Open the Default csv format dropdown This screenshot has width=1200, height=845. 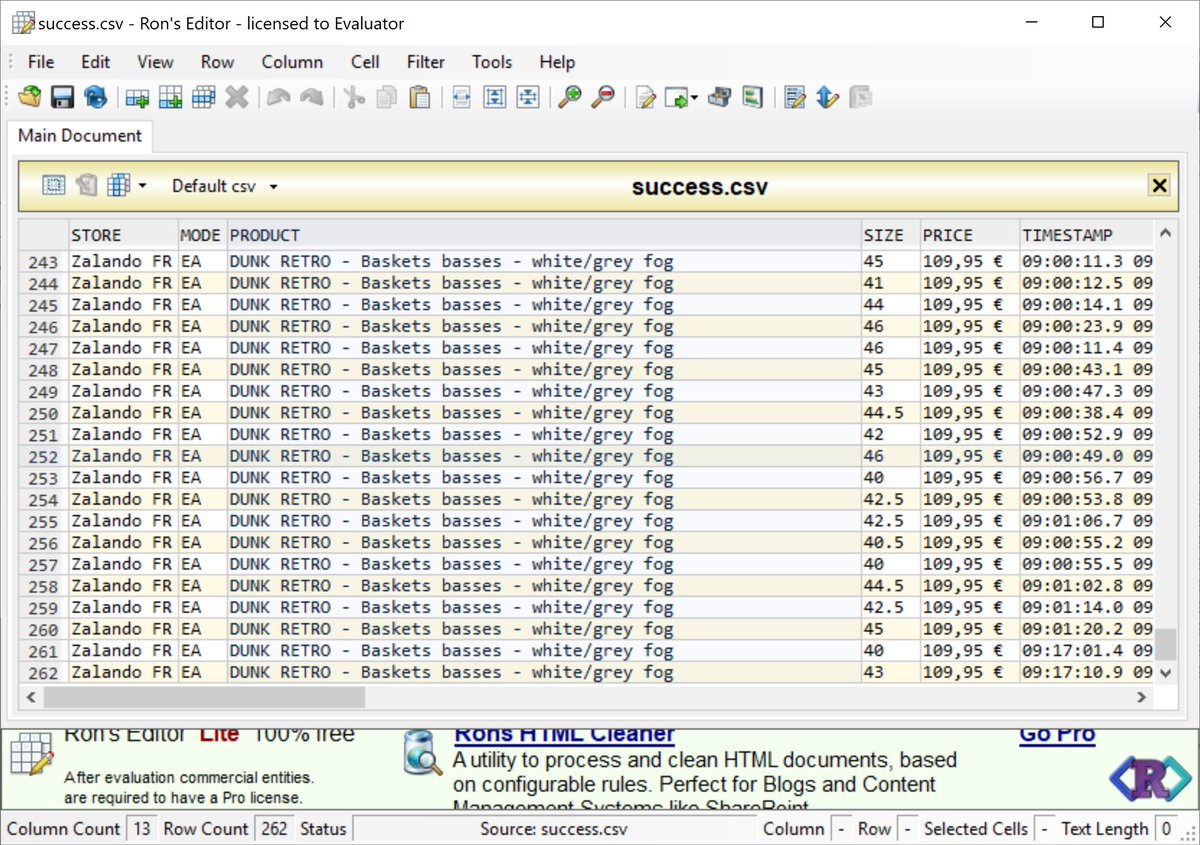pos(224,186)
